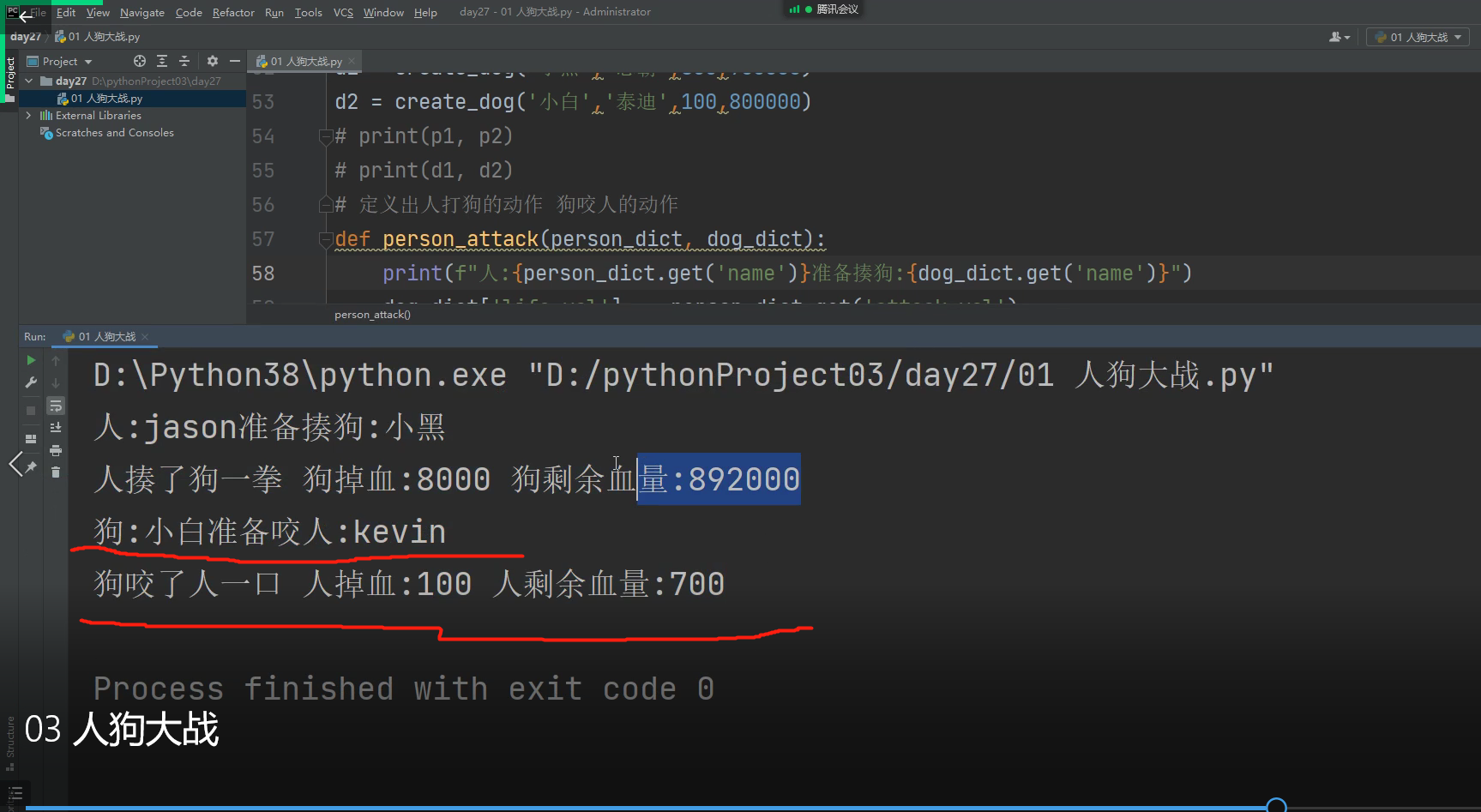Open the View menu

click(98, 12)
